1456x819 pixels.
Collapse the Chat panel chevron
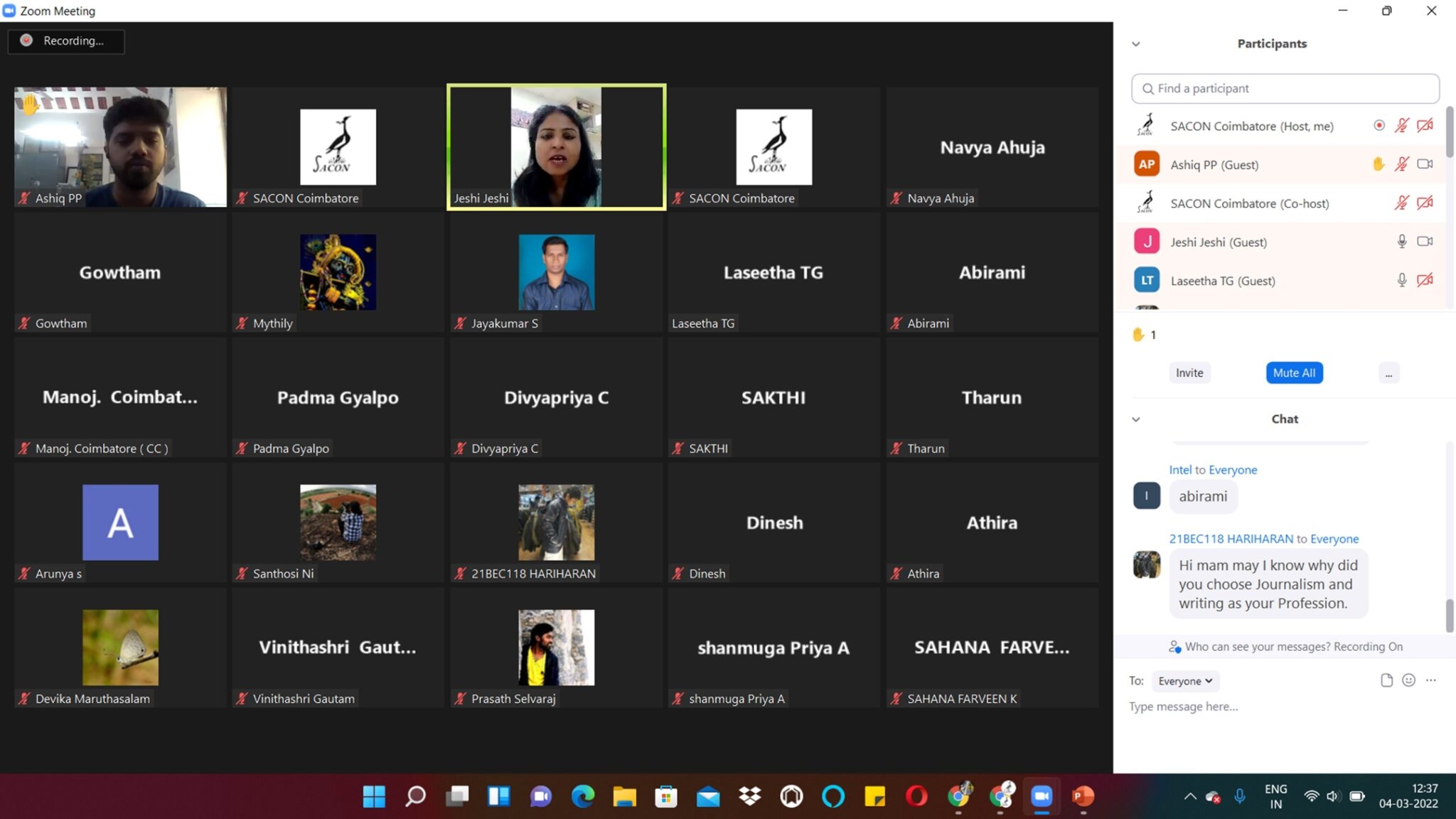coord(1135,419)
